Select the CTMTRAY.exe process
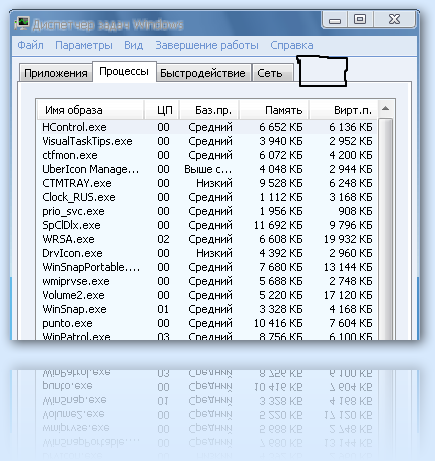 208,183
